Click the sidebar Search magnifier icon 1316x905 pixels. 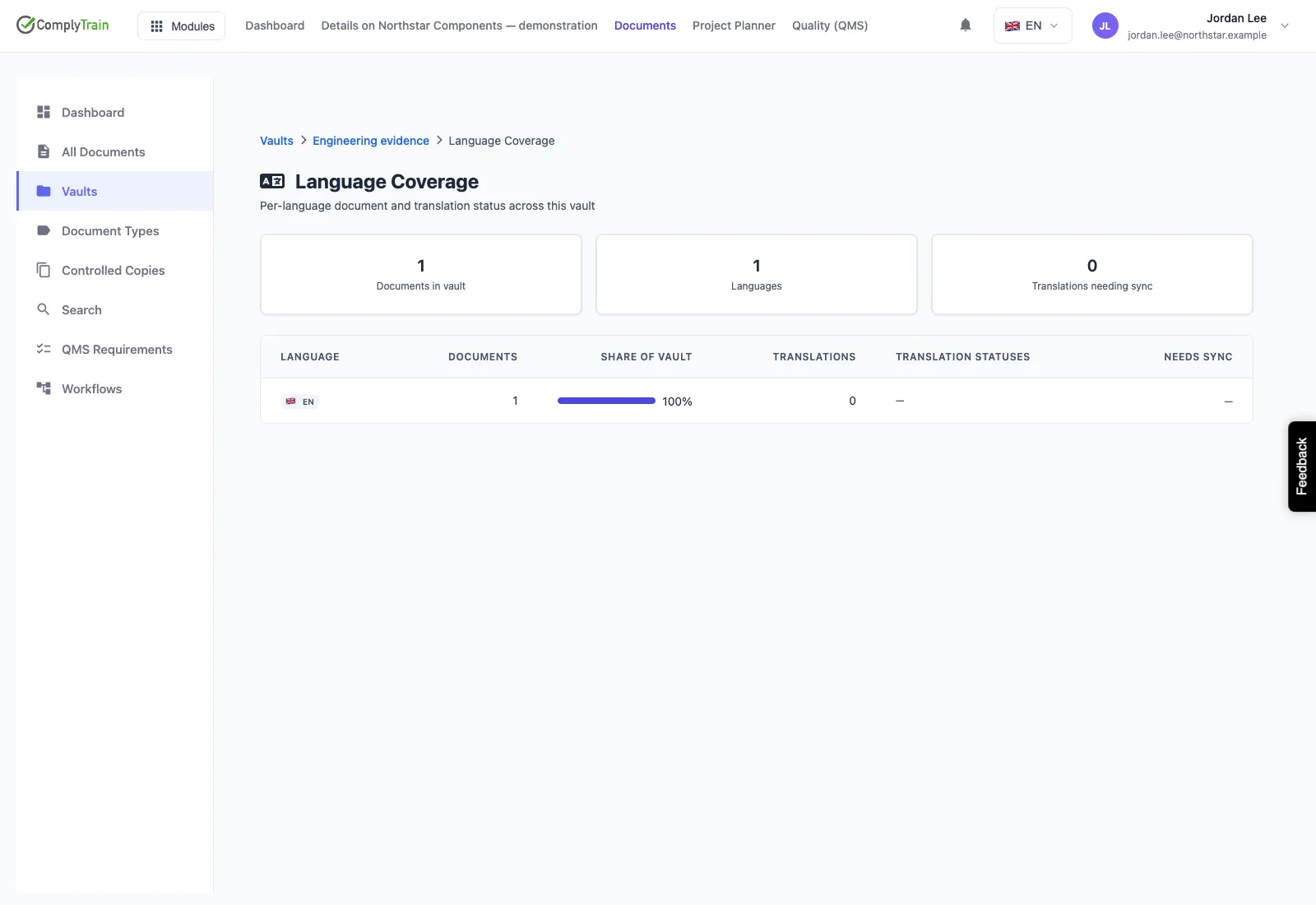pyautogui.click(x=44, y=309)
